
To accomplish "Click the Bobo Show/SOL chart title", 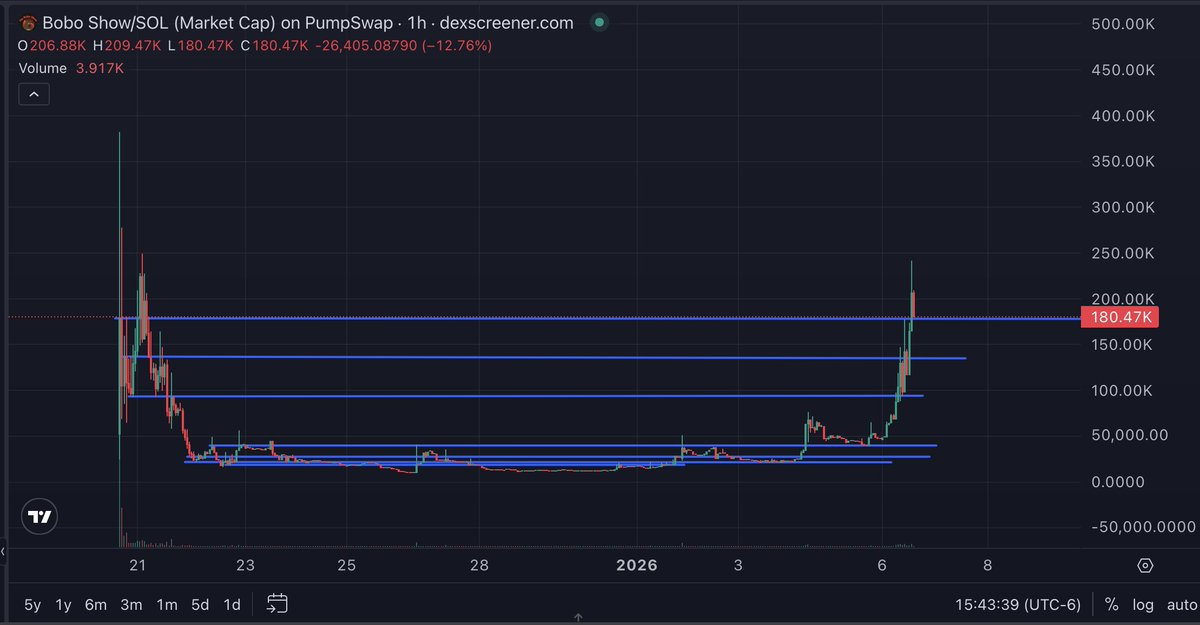I will tap(309, 23).
